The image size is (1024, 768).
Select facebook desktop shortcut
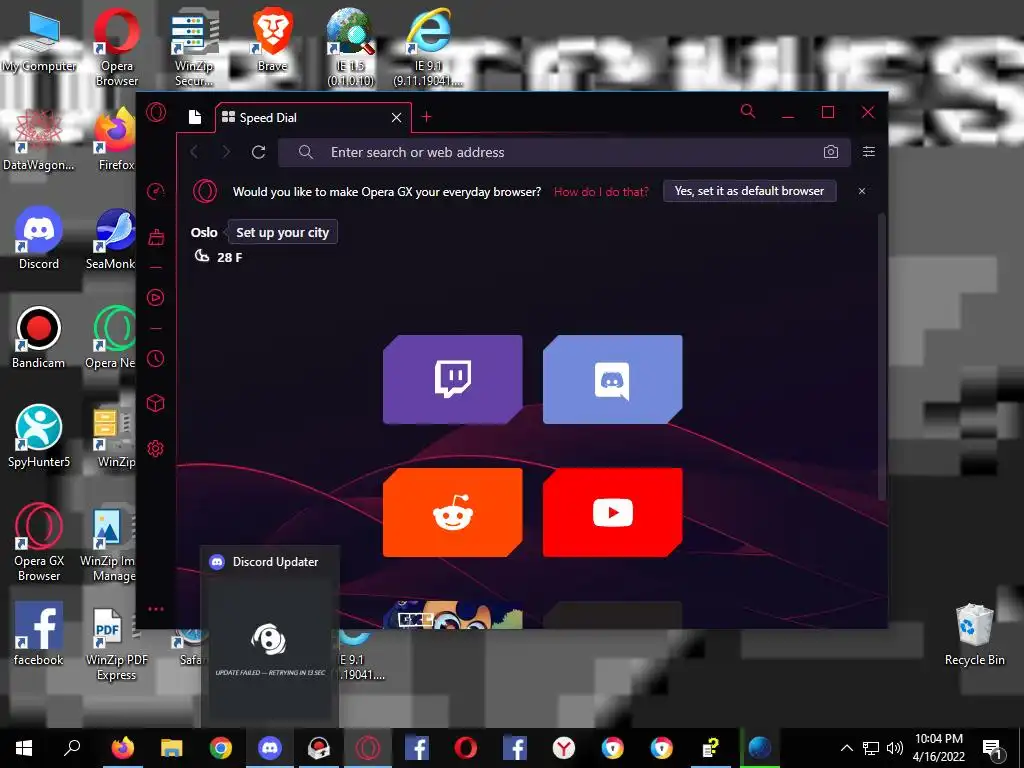[39, 633]
